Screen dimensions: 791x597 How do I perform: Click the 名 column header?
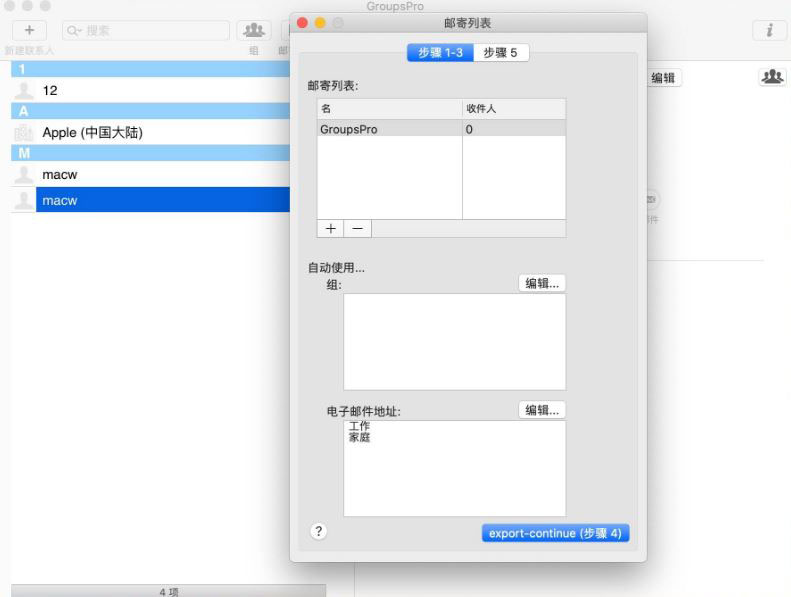[x=389, y=108]
